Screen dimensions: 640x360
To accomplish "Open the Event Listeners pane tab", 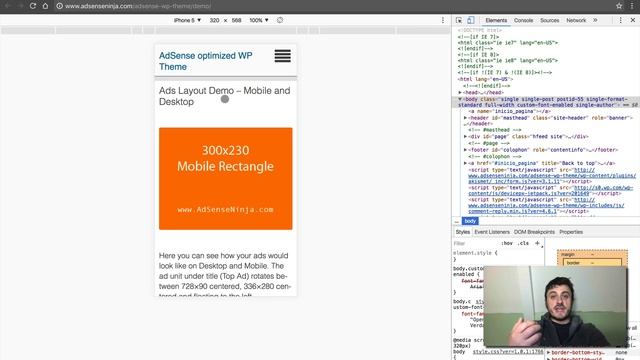I will (492, 232).
